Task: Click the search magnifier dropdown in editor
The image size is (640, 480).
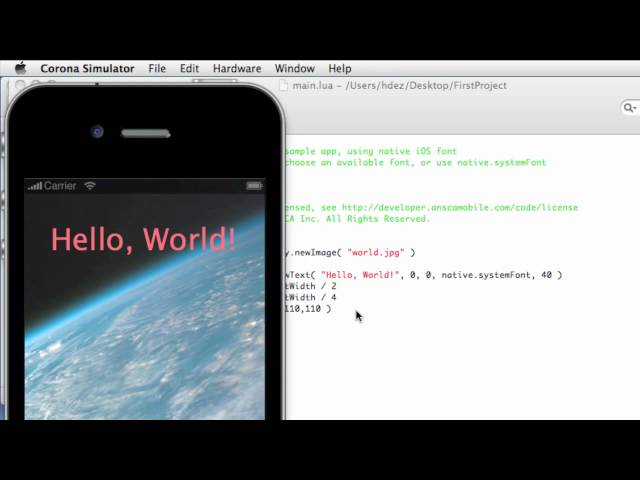Action: 629,108
